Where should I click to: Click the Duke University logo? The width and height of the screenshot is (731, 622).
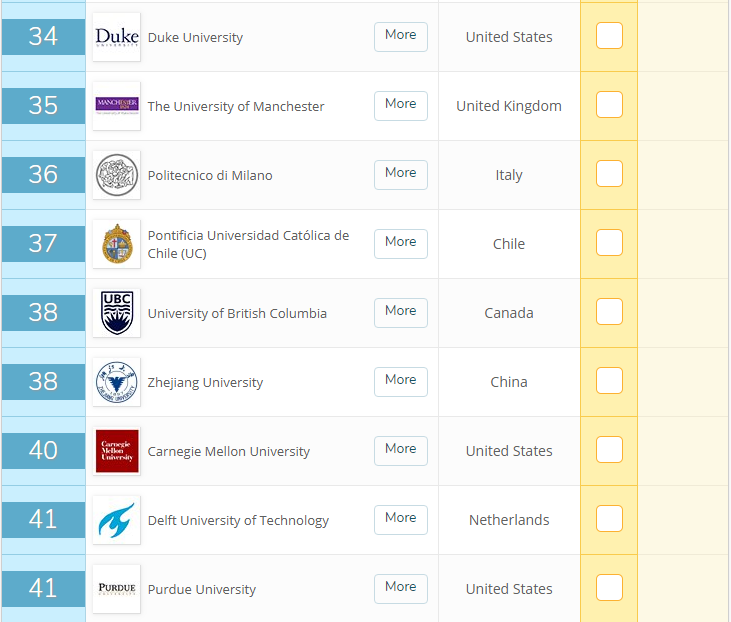[117, 37]
